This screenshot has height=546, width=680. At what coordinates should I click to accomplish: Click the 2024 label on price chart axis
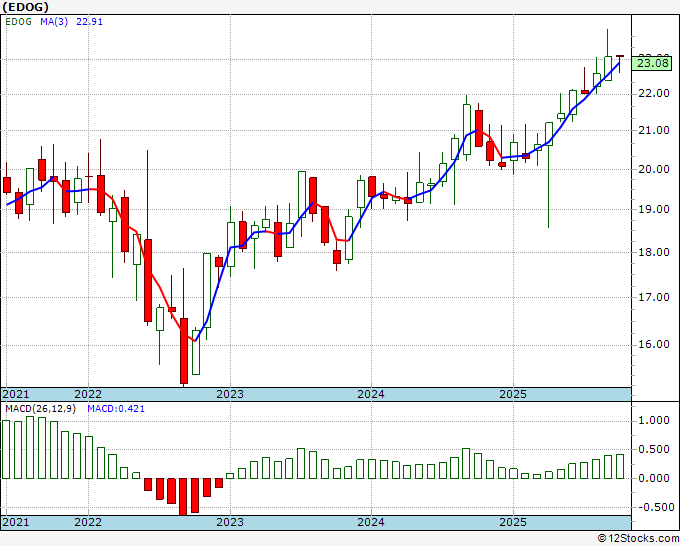[x=371, y=394]
